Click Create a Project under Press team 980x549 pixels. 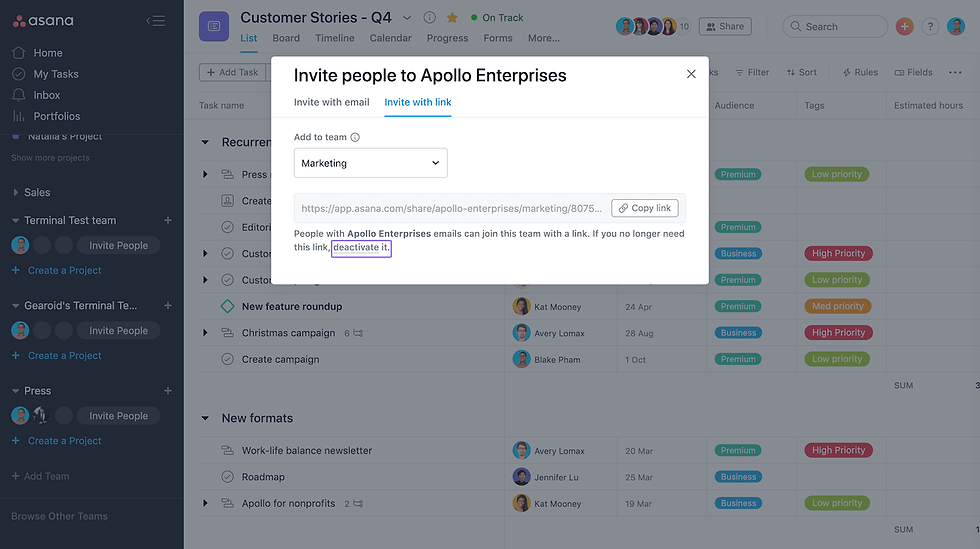57,441
